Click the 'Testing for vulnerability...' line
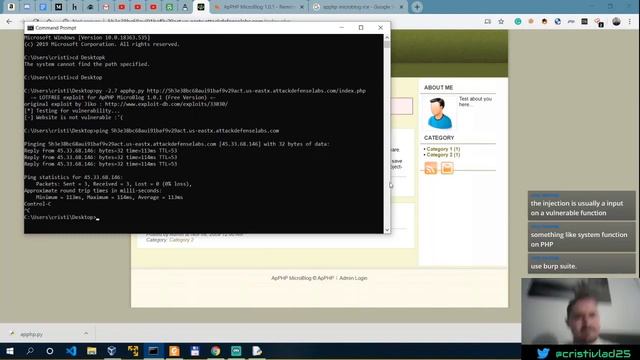Viewport: 640px width, 360px height. click(72, 111)
